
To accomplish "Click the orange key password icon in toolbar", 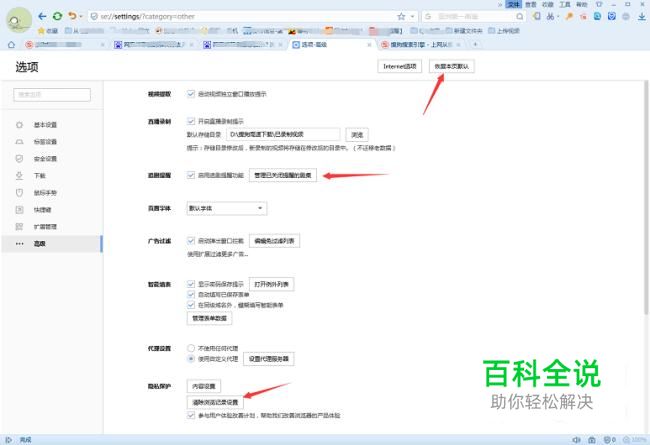I will click(570, 16).
